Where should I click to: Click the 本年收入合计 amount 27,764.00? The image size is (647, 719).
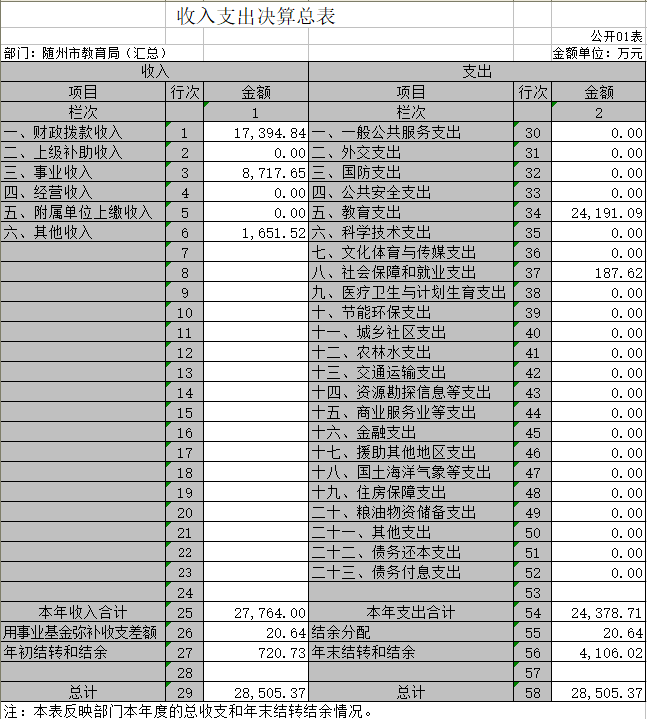tap(256, 612)
